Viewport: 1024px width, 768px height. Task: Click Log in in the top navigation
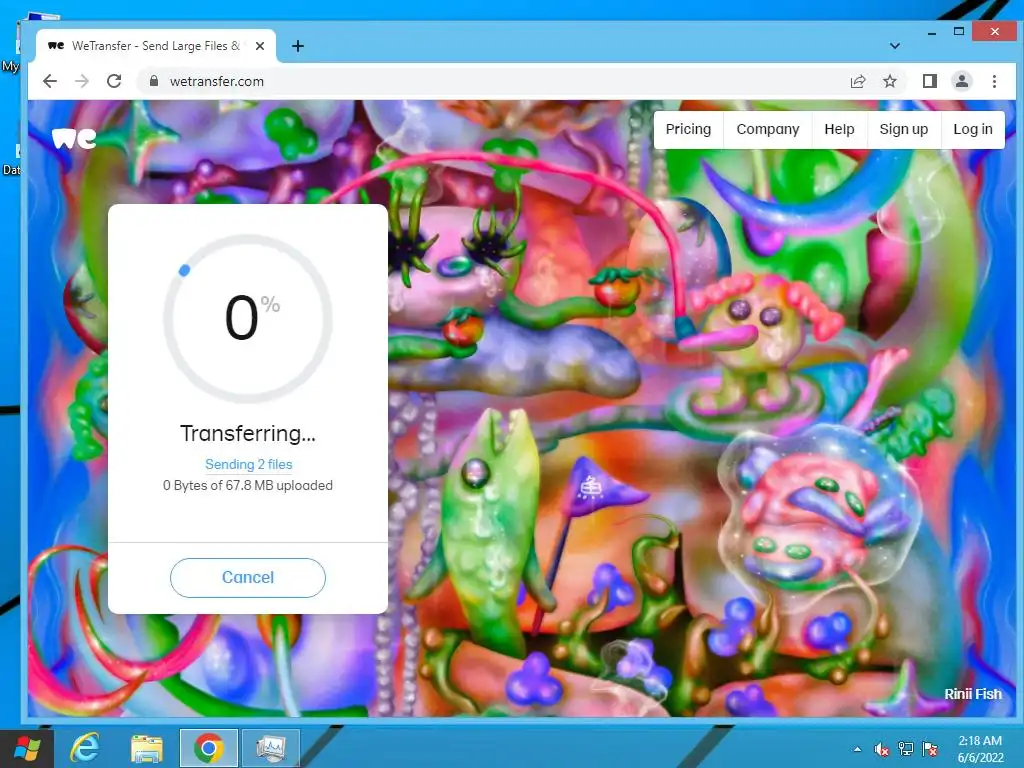pos(973,129)
